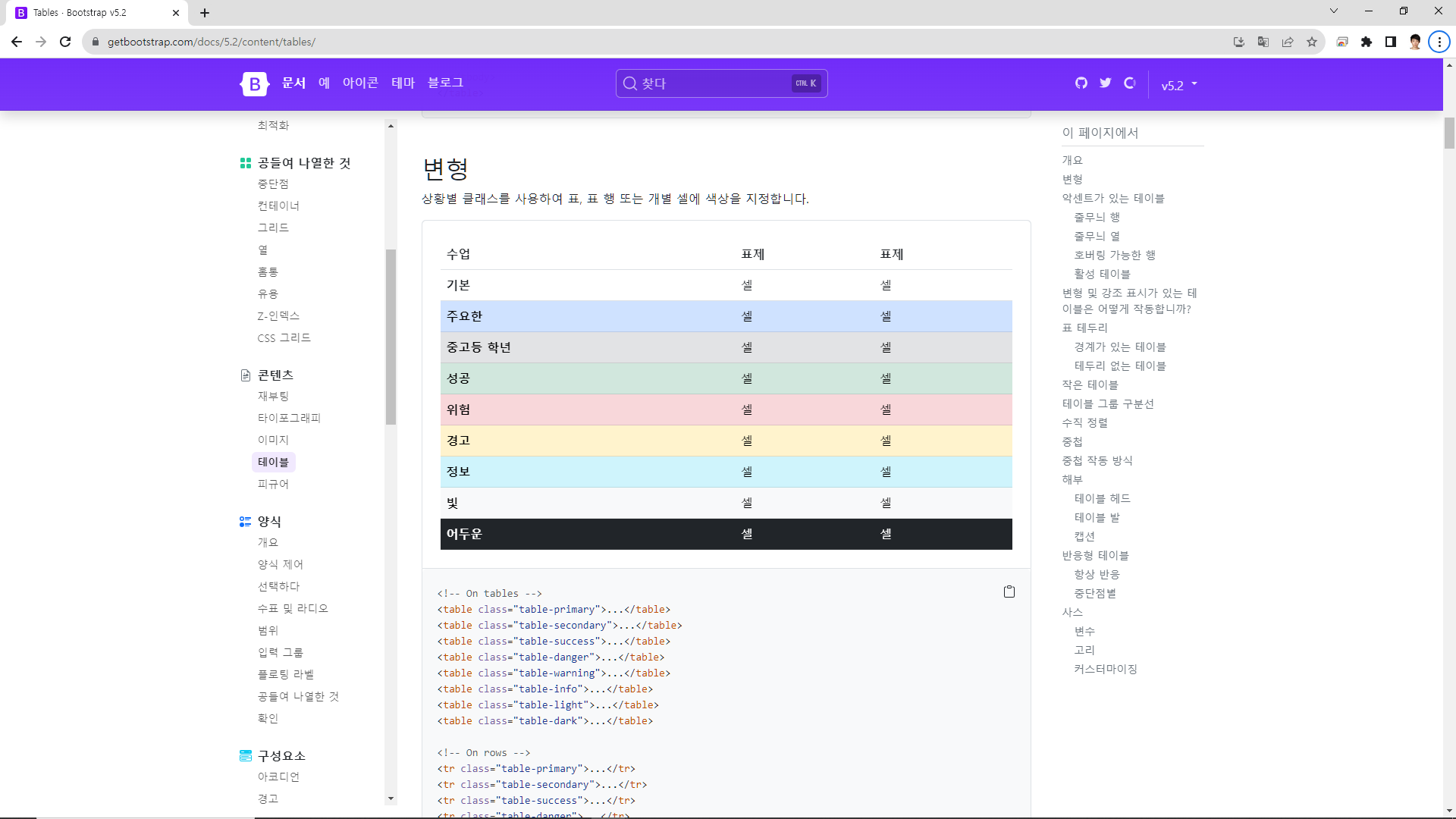This screenshot has width=1456, height=819.
Task: Toggle the browser side panel icon
Action: [x=1391, y=42]
